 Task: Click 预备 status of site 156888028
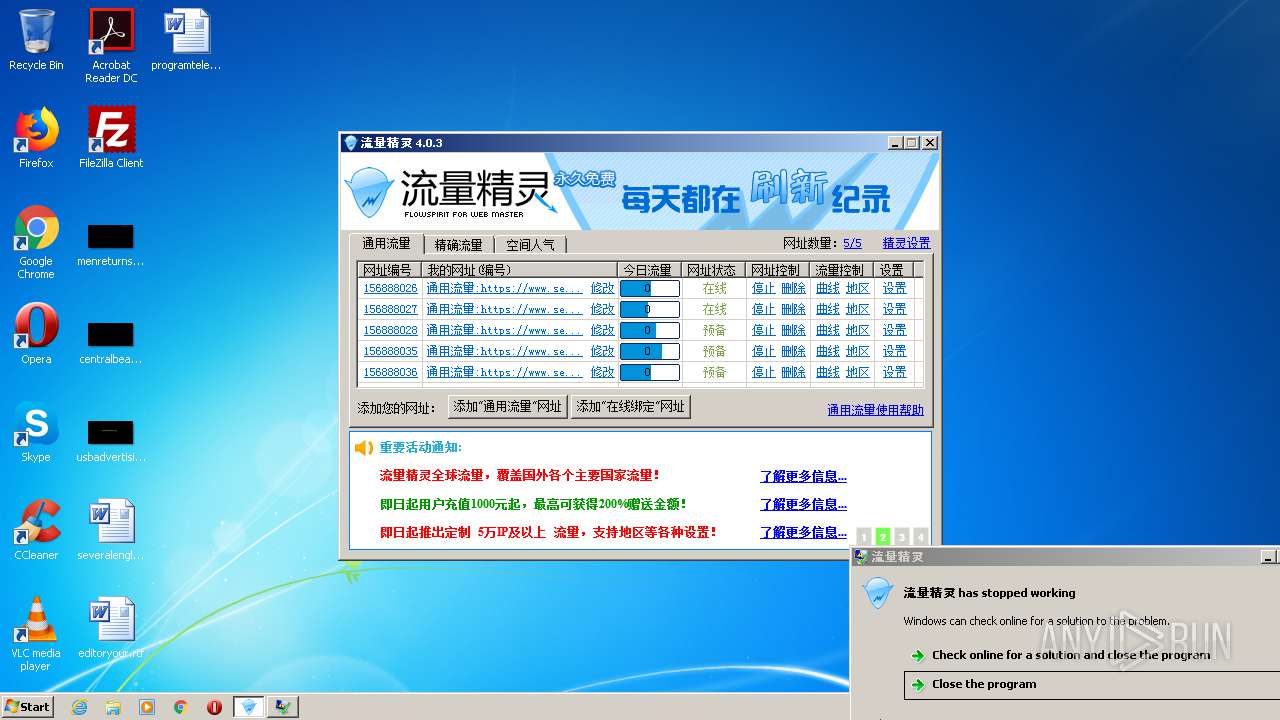click(x=714, y=330)
